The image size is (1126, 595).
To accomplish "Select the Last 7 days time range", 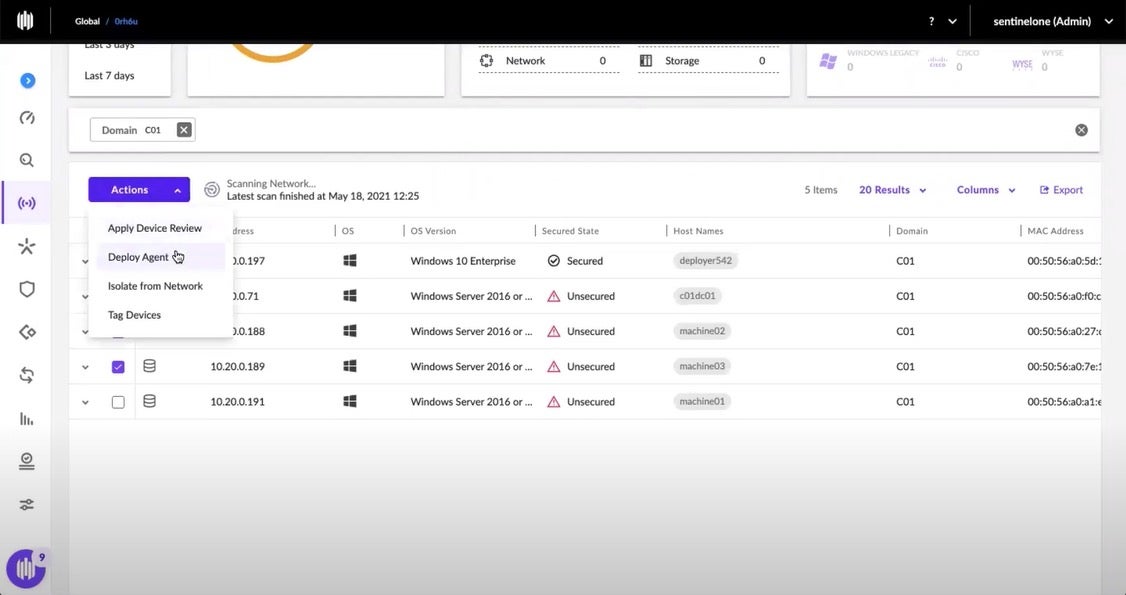I will pyautogui.click(x=109, y=76).
